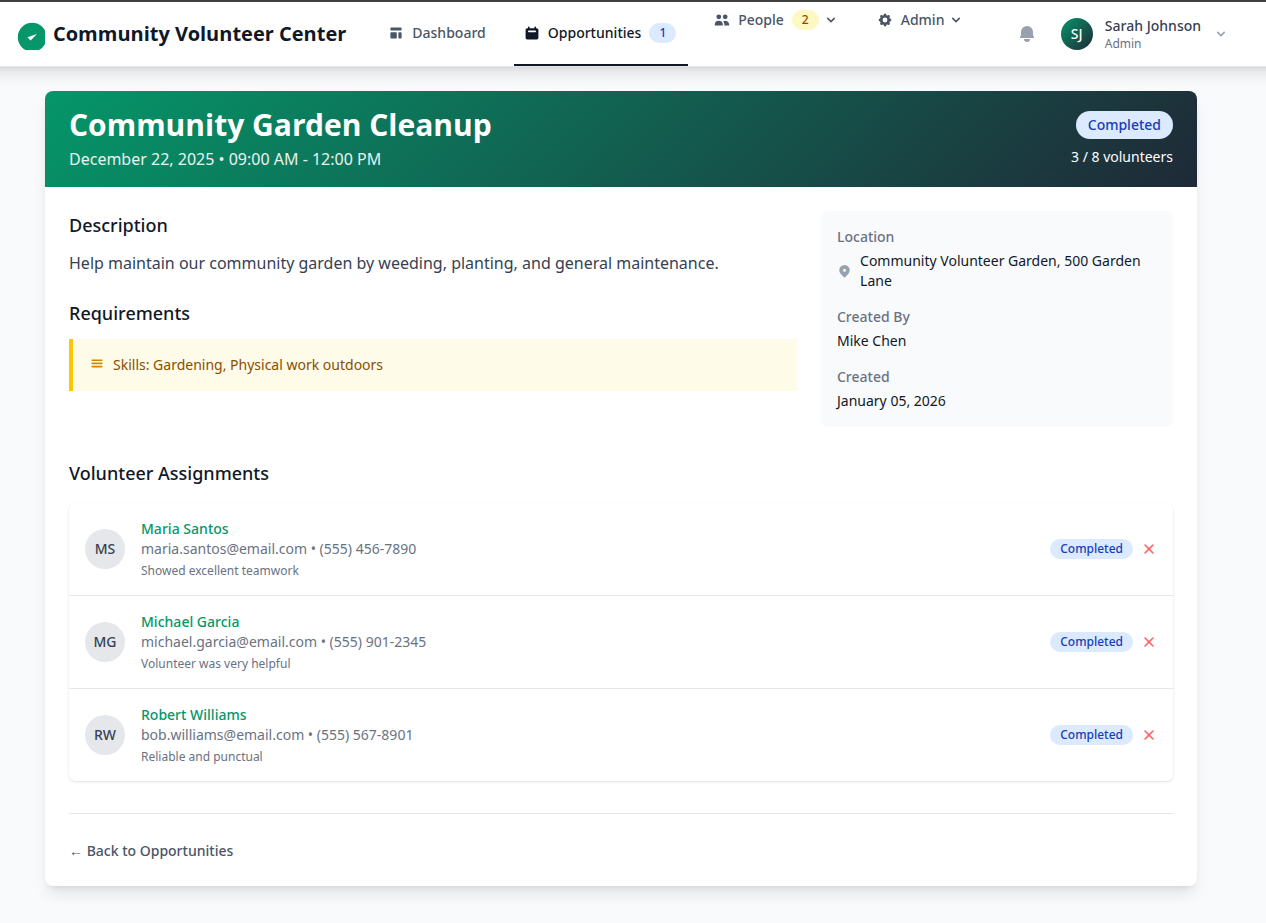Open Sarah Johnson account menu chevron
This screenshot has width=1266, height=923.
click(1220, 34)
